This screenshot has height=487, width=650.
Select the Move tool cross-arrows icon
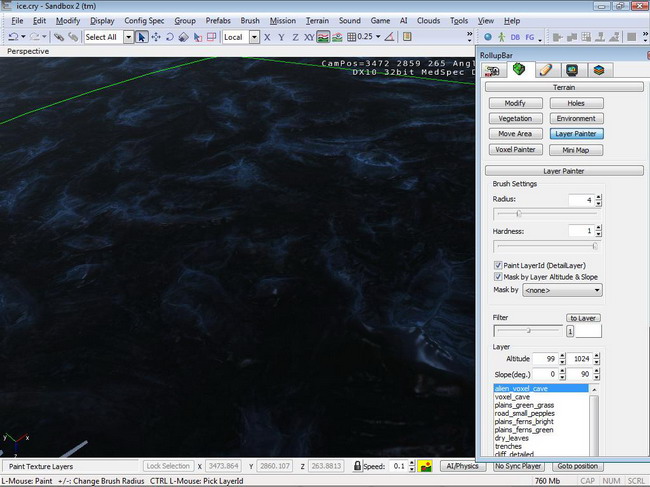[x=156, y=37]
